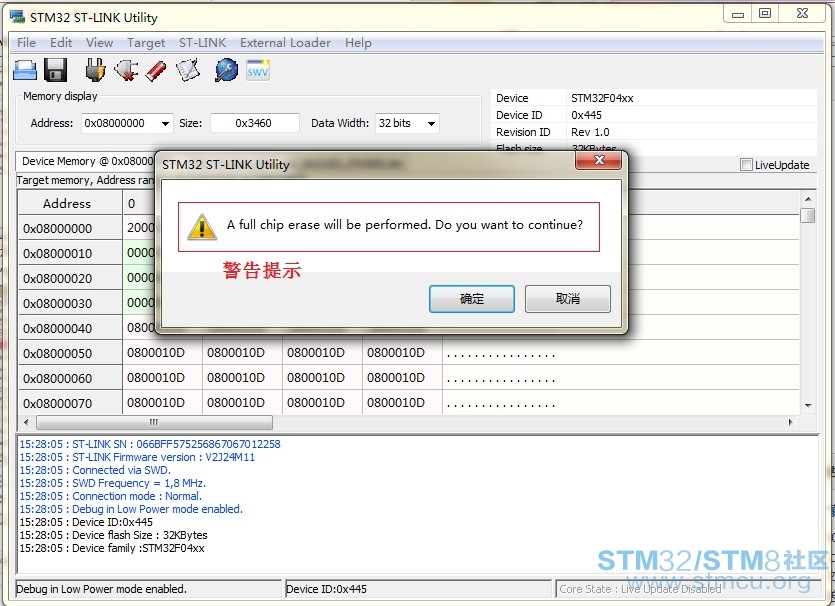Open the File menu
Viewport: 835px width, 606px height.
[x=27, y=43]
